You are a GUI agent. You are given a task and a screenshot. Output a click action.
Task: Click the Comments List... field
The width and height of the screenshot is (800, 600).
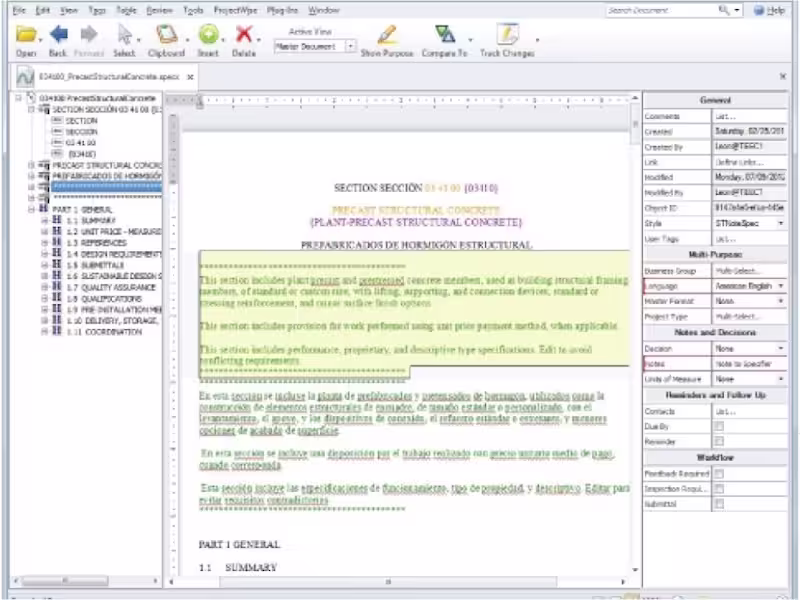[749, 116]
